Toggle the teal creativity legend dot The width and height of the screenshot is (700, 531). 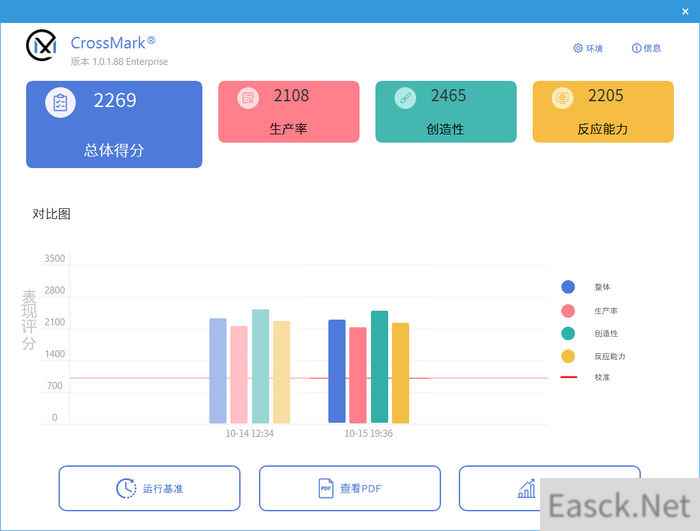[568, 333]
